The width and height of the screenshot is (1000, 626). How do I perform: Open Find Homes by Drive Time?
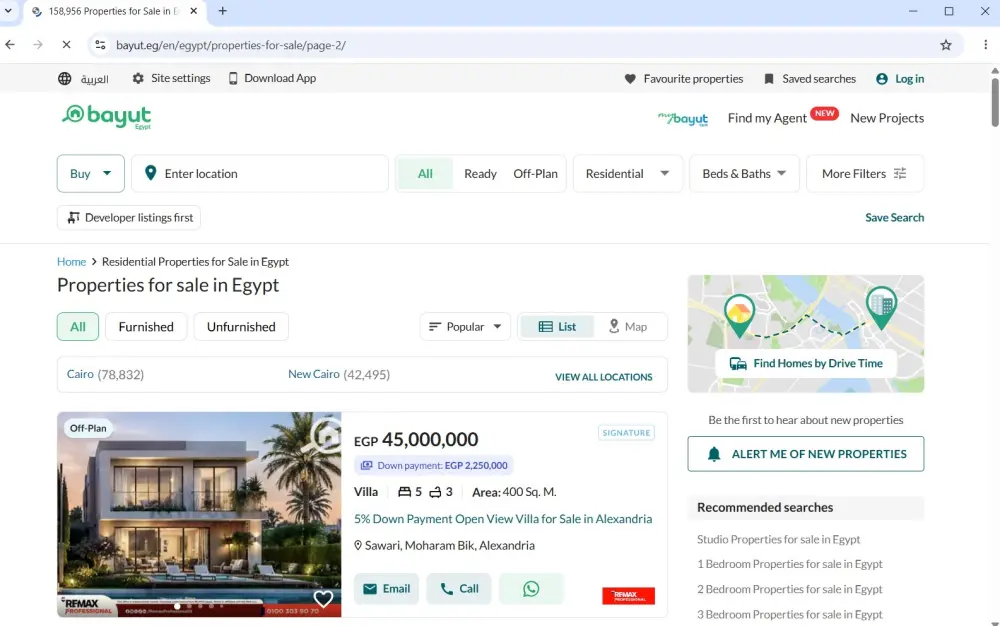point(806,363)
